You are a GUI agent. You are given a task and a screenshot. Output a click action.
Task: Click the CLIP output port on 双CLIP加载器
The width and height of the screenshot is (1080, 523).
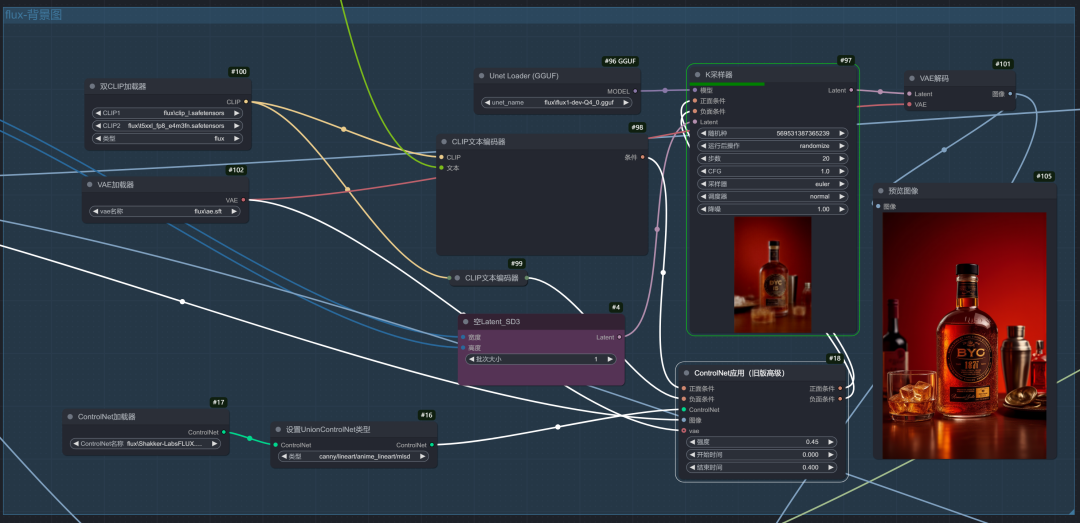click(x=246, y=102)
